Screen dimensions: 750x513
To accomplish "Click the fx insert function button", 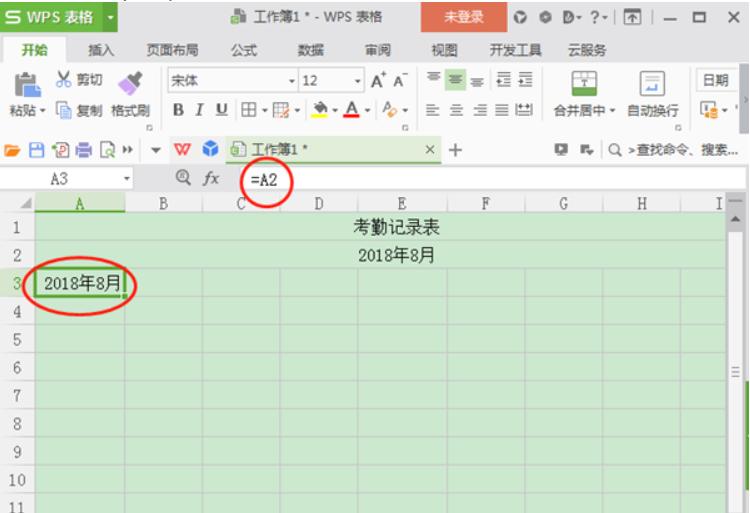I will point(210,178).
